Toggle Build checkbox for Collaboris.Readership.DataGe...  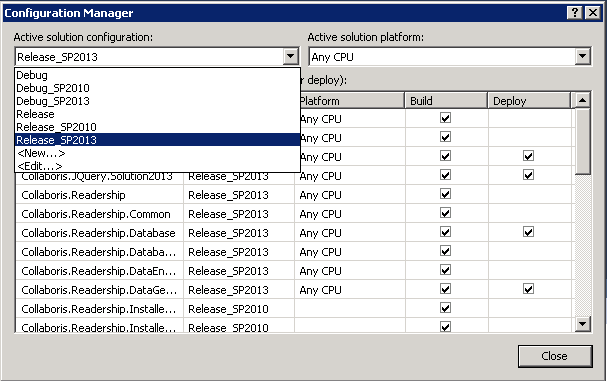[x=446, y=289]
